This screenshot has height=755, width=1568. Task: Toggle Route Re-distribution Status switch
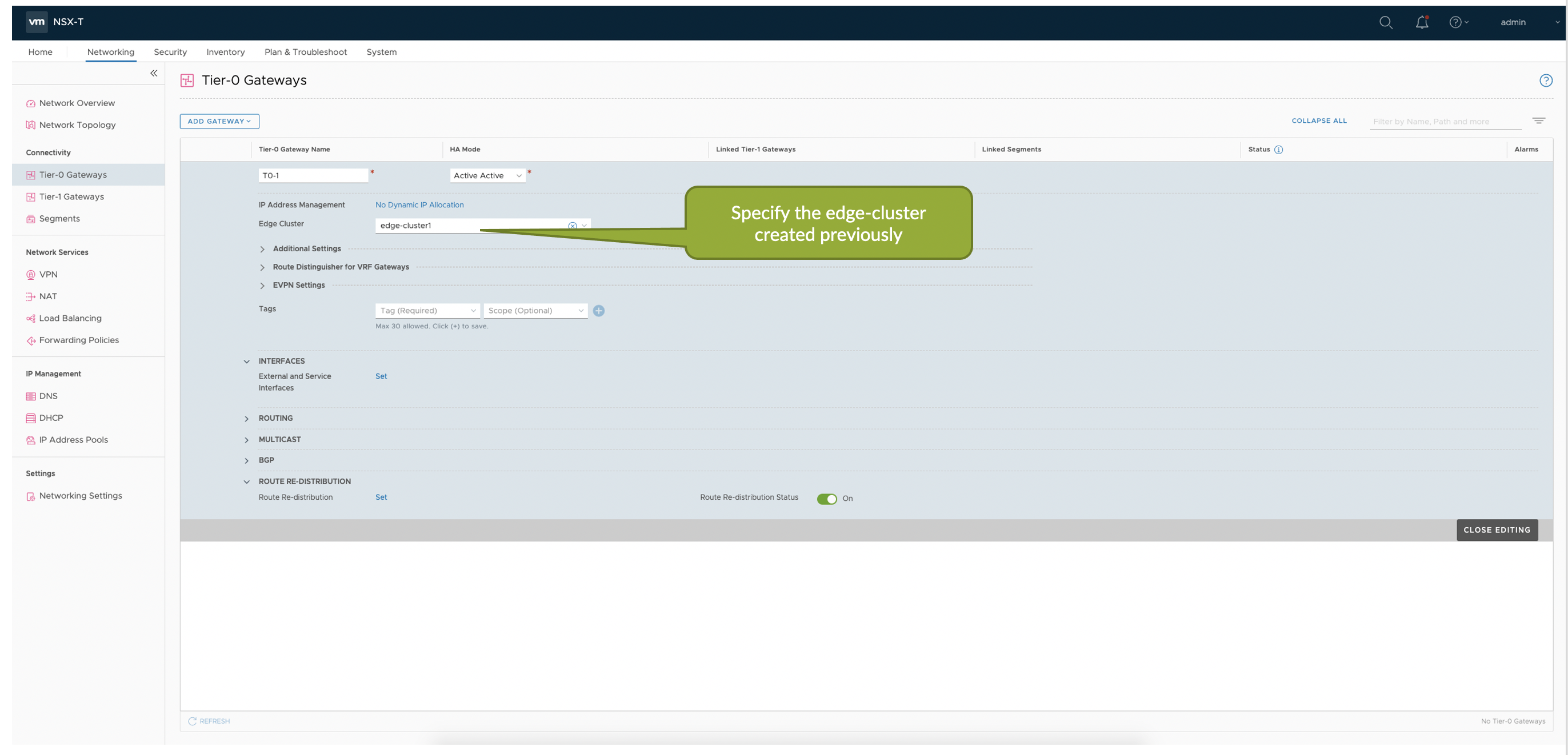[827, 499]
